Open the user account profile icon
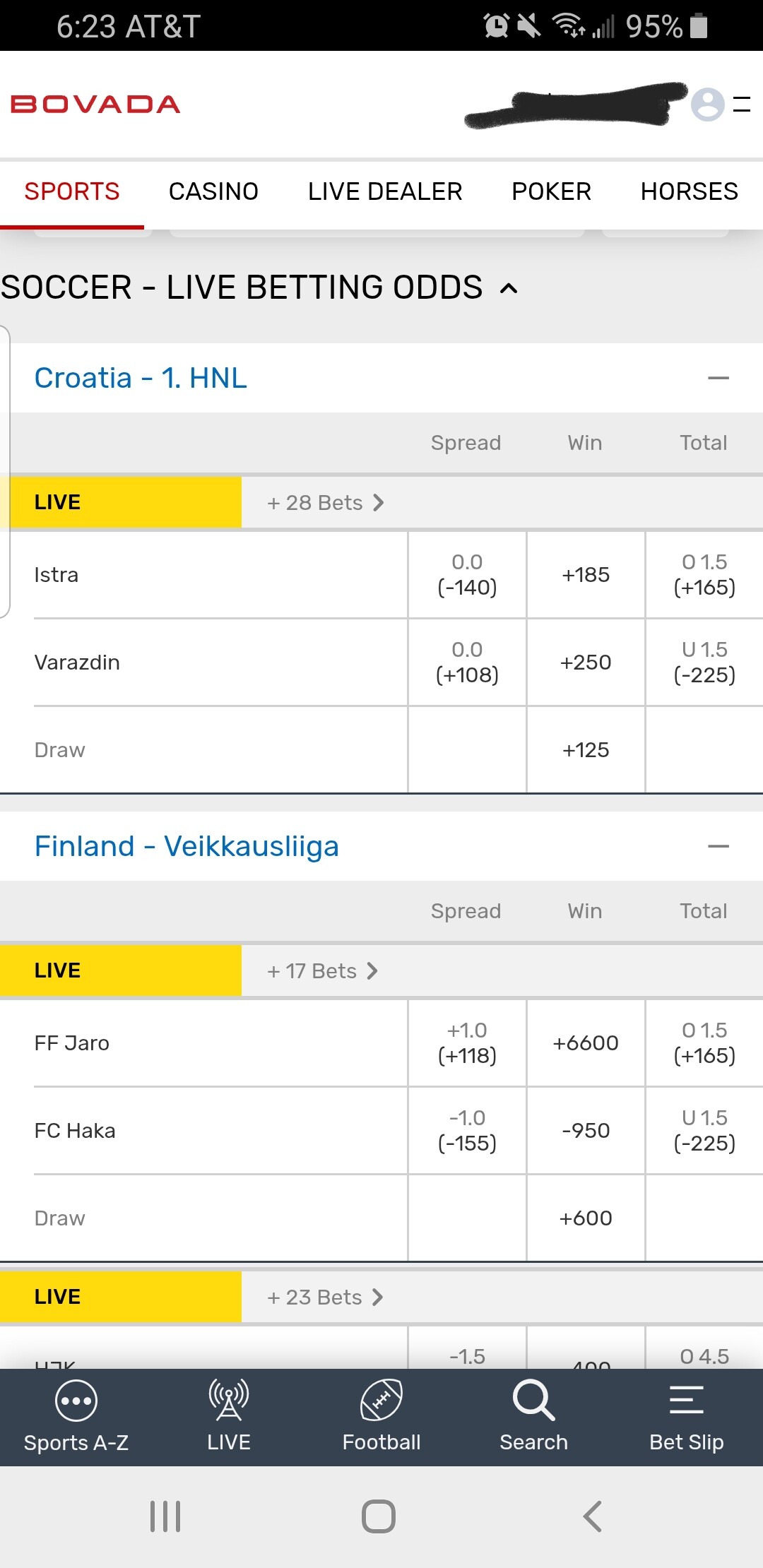The image size is (763, 1568). point(707,105)
